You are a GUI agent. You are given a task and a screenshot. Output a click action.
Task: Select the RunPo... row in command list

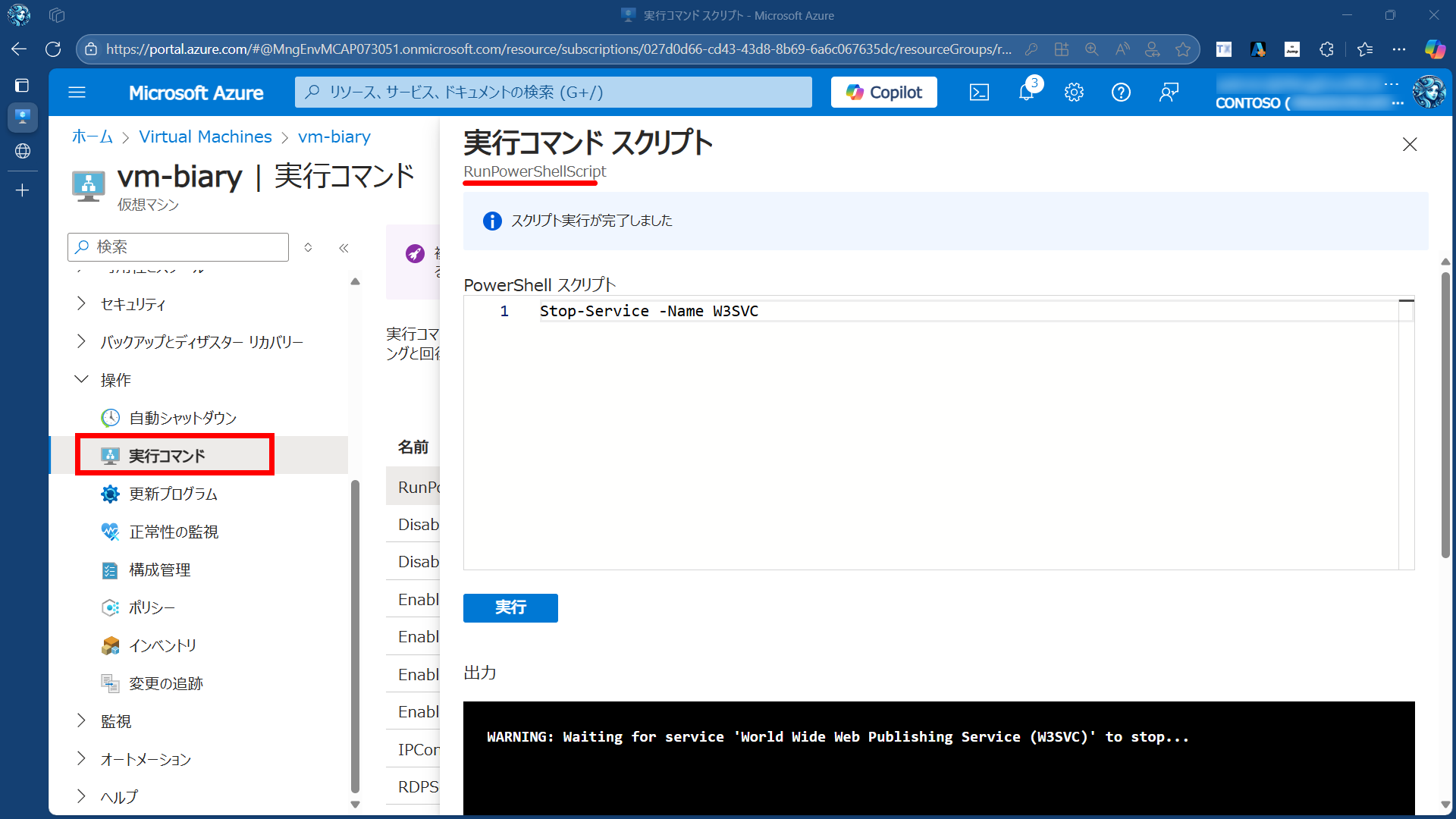tap(413, 487)
